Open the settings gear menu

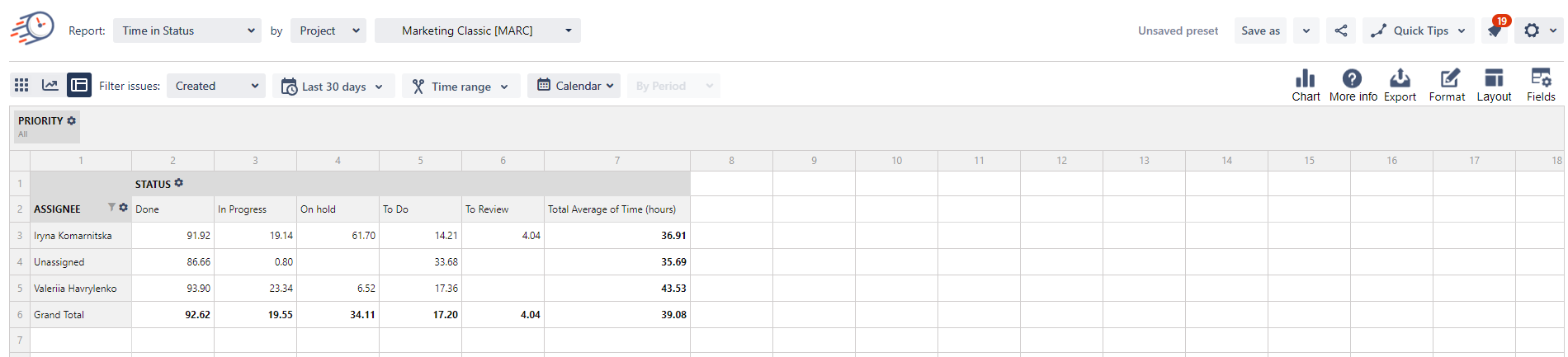point(1540,31)
